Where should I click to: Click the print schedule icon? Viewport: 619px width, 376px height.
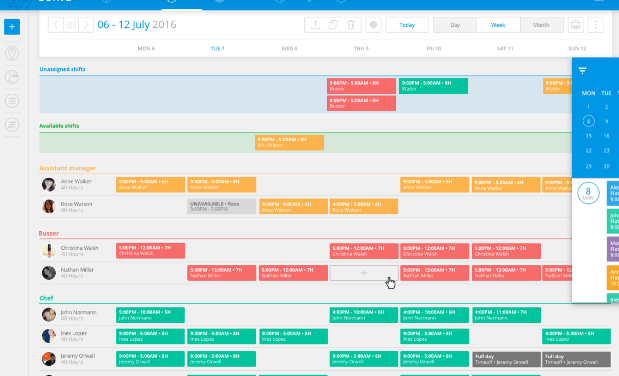576,25
